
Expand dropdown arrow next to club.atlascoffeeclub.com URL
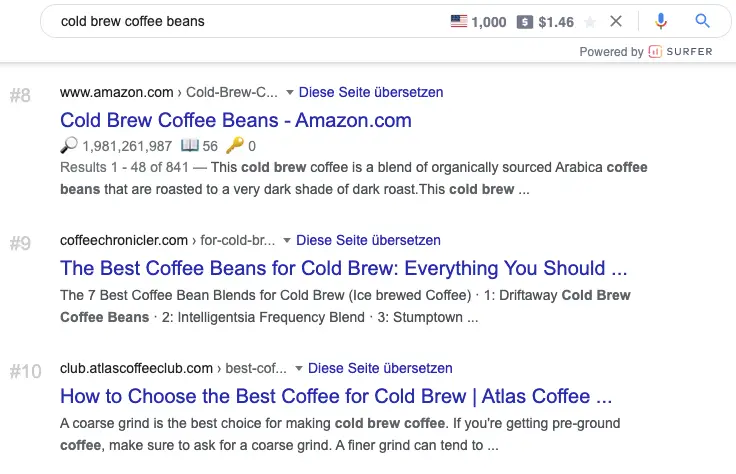(299, 368)
